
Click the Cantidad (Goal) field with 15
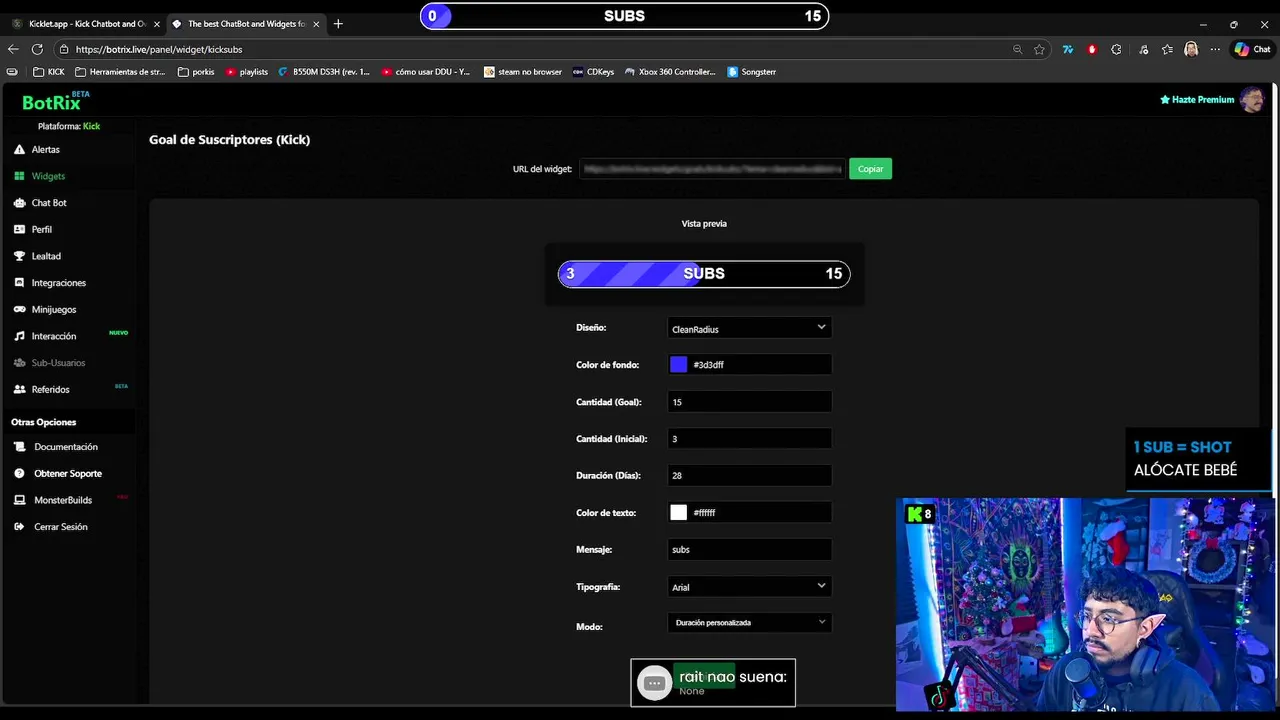[x=749, y=402]
